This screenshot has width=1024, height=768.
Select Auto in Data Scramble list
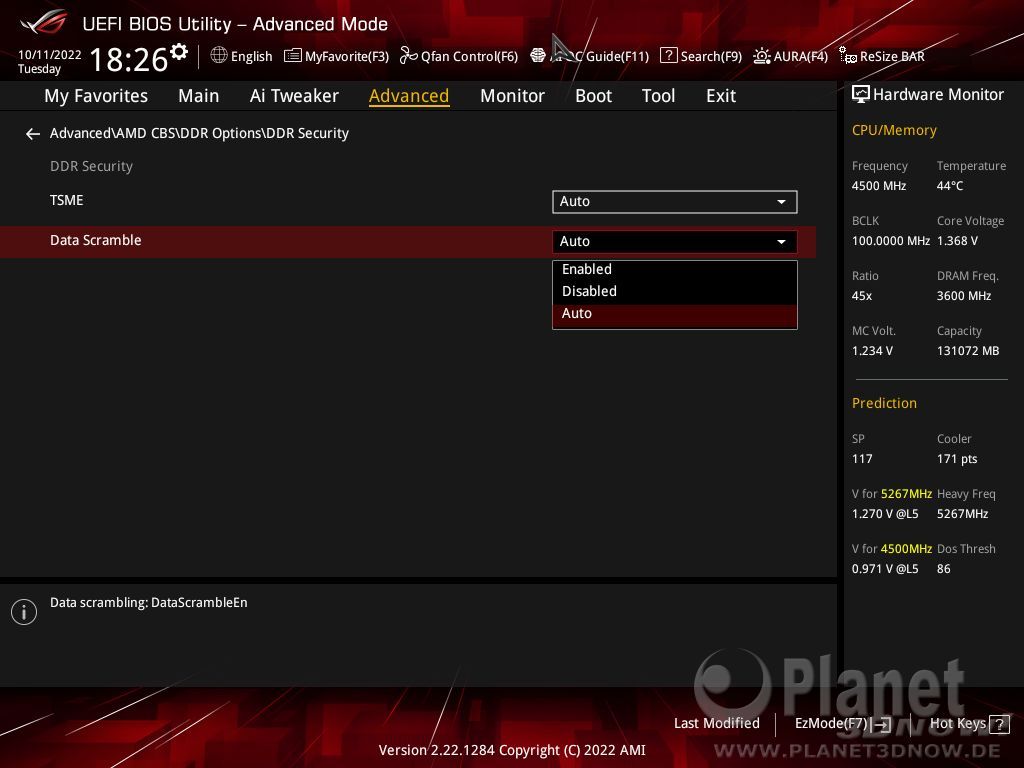675,313
